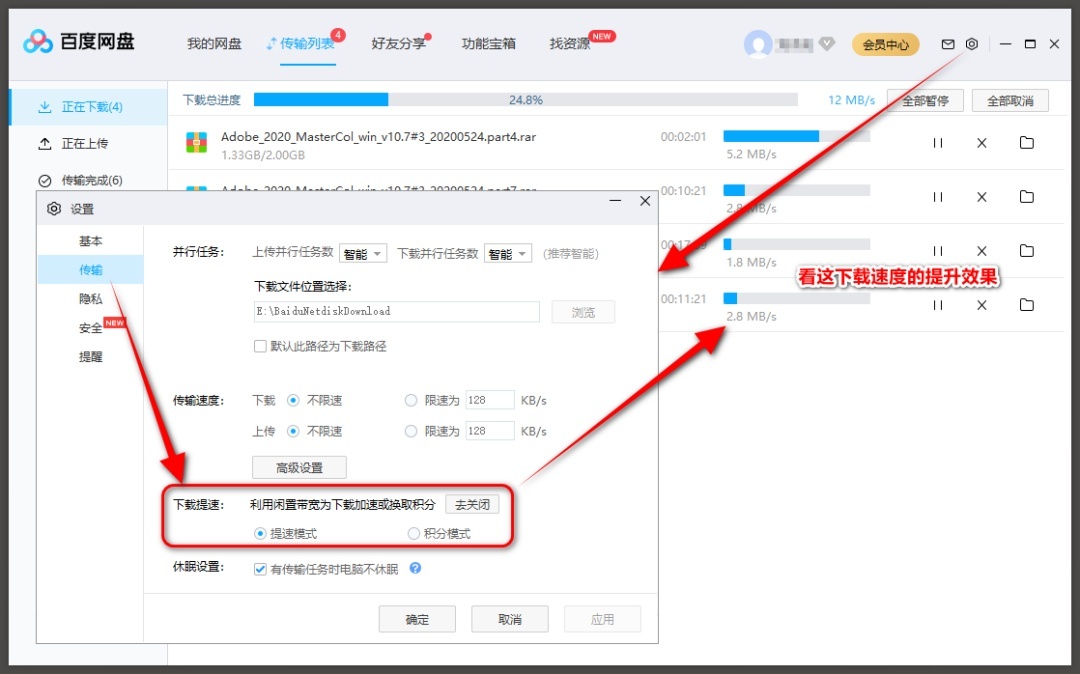Click 去关闭 in the download boost section
This screenshot has height=674, width=1080.
point(472,504)
